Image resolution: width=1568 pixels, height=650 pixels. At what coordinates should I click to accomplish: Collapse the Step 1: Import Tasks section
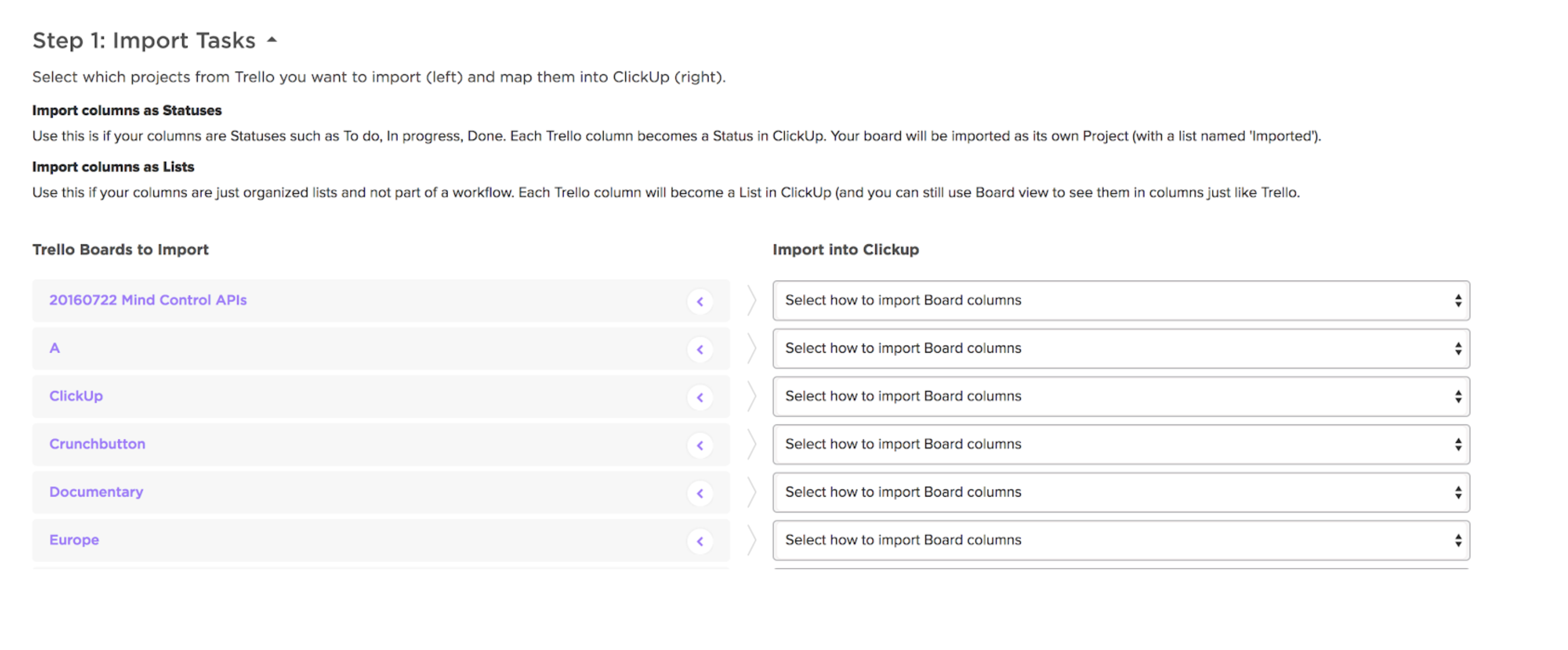click(272, 40)
